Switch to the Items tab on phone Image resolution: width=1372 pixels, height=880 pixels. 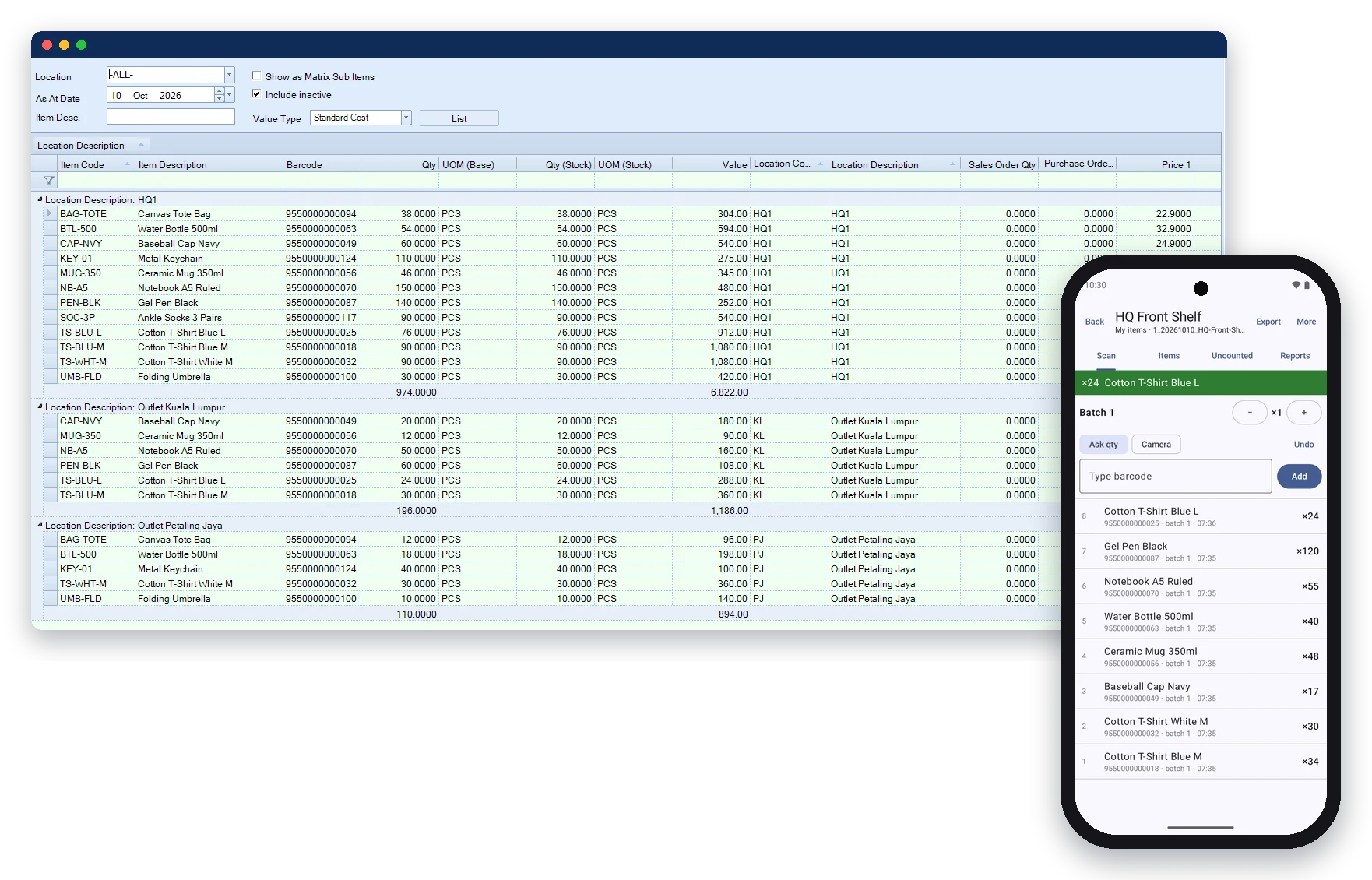click(1168, 356)
